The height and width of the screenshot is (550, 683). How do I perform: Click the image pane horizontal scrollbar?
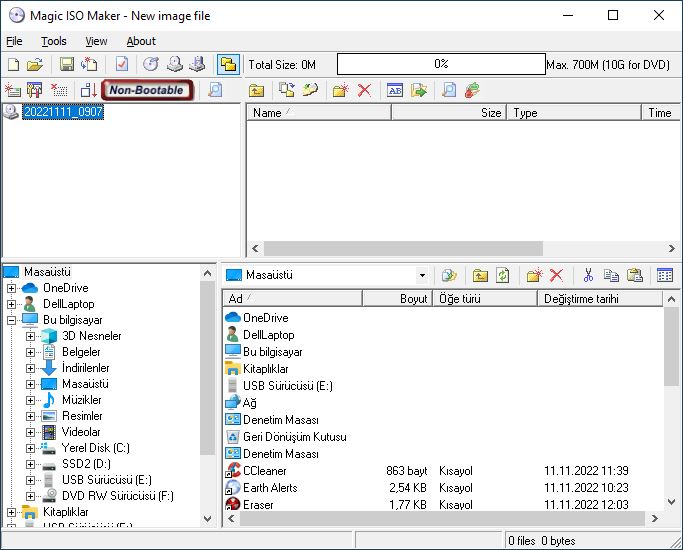coord(403,249)
